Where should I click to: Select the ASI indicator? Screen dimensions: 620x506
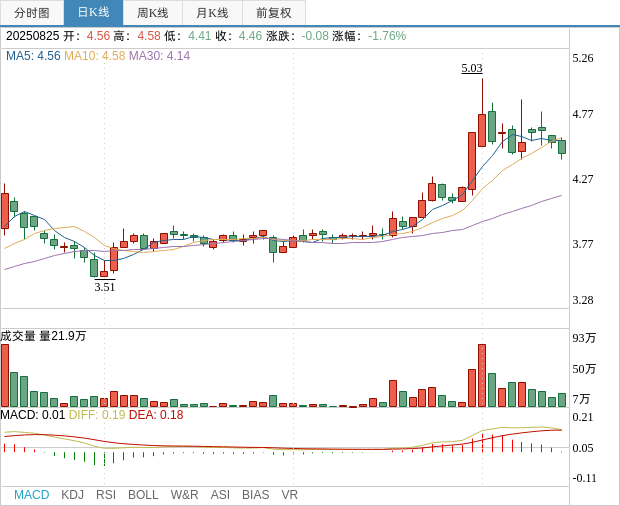tap(220, 495)
